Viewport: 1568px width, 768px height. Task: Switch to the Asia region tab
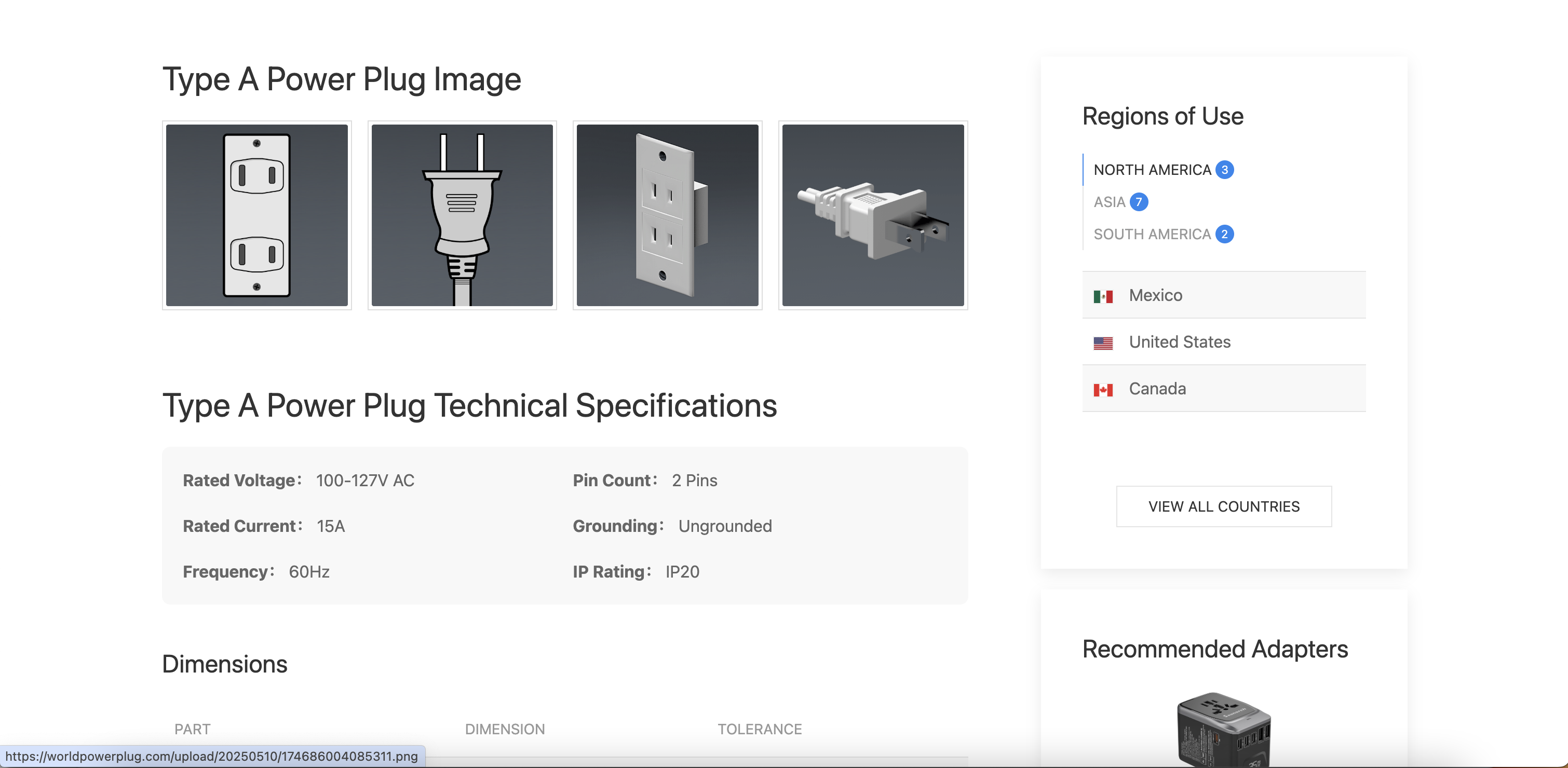point(1109,202)
